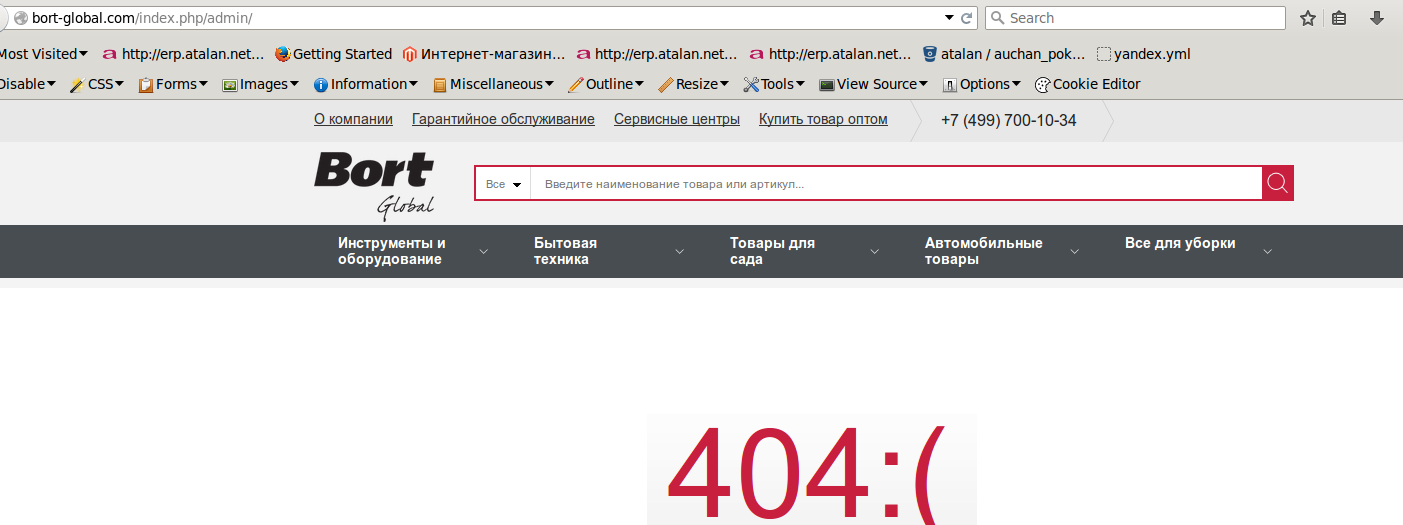
Task: Open View Source menu
Action: click(874, 84)
